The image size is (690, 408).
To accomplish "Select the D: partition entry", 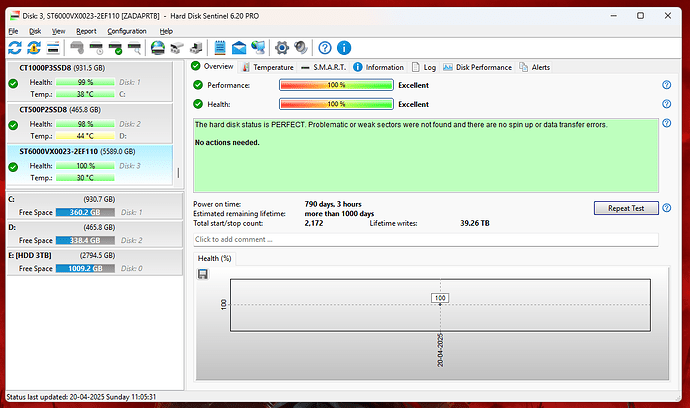I will [95, 234].
